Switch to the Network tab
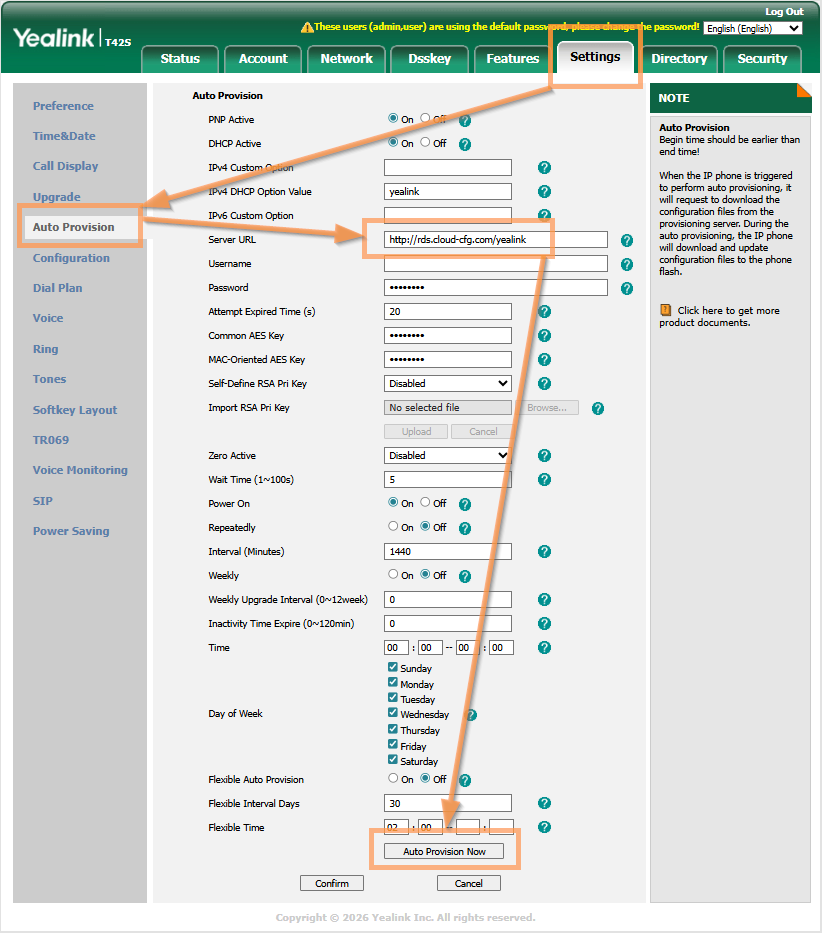Screen dimensions: 822x933 346,59
